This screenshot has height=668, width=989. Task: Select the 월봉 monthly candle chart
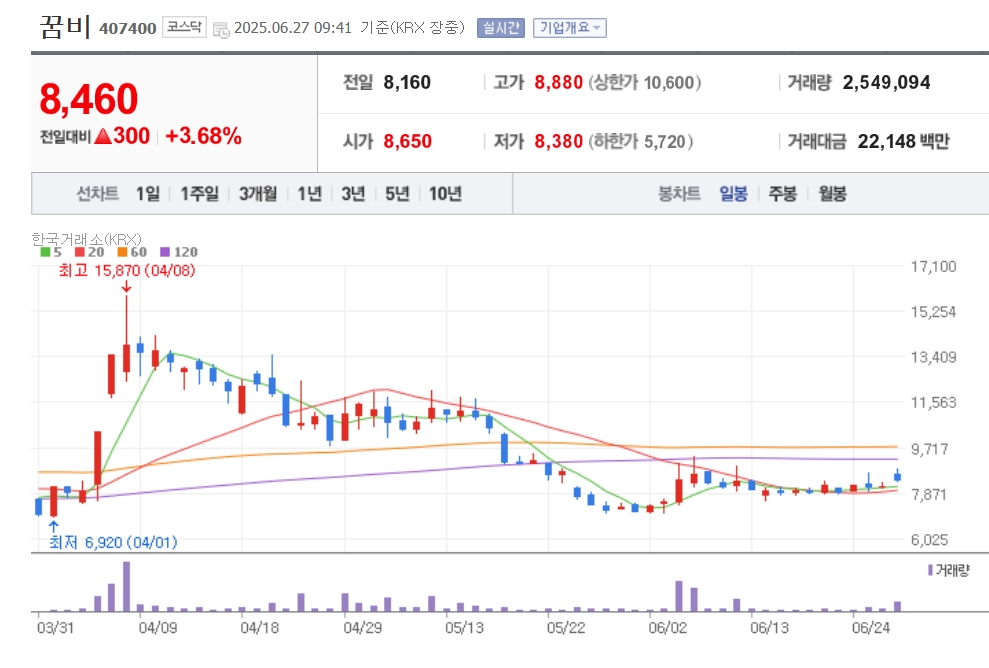click(x=832, y=194)
